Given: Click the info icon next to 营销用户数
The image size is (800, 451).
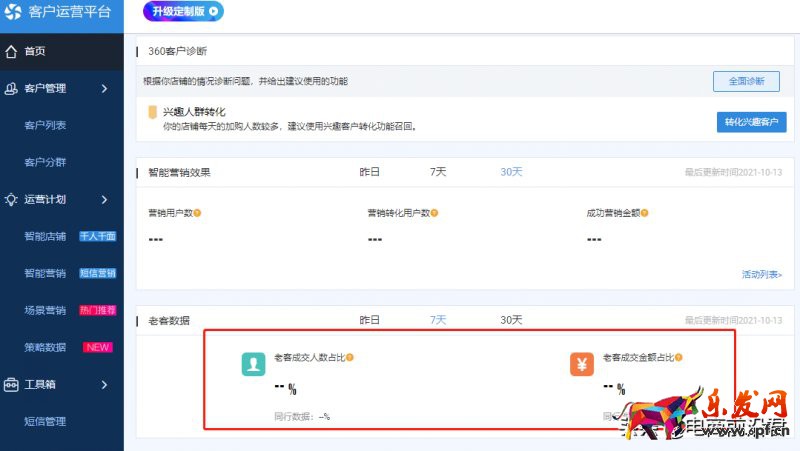Looking at the screenshot, I should pyautogui.click(x=198, y=213).
